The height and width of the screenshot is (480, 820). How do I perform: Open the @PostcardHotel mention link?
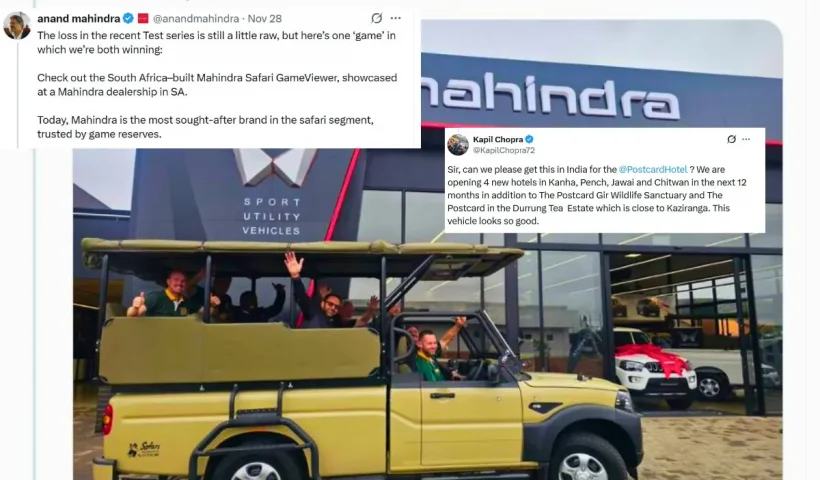coord(653,169)
